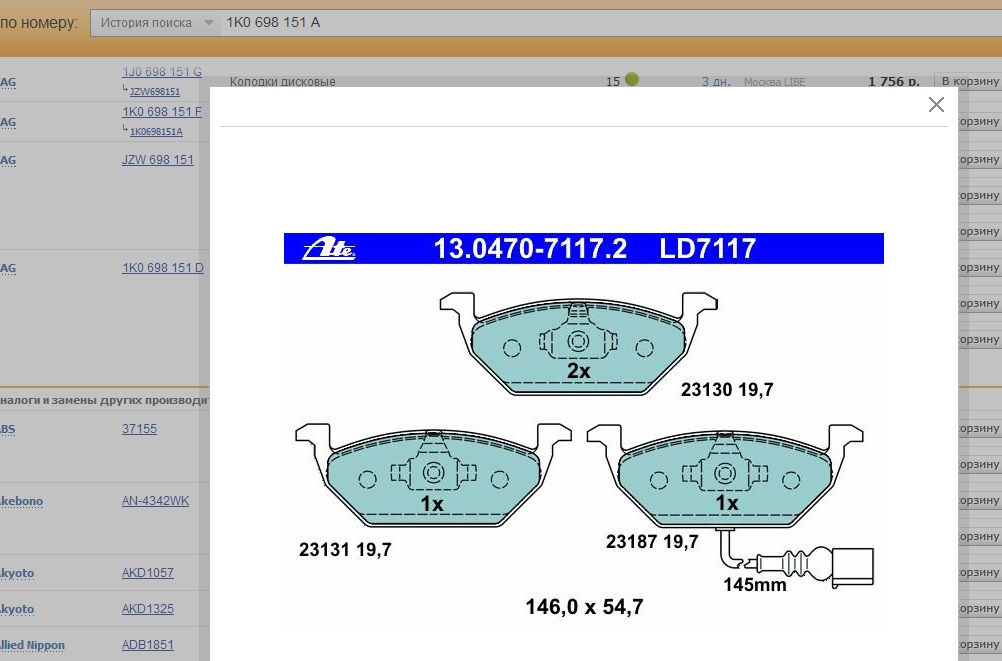This screenshot has width=1002, height=661.
Task: Open the brand link beside 1K0 698 151 D
Action: (8, 268)
